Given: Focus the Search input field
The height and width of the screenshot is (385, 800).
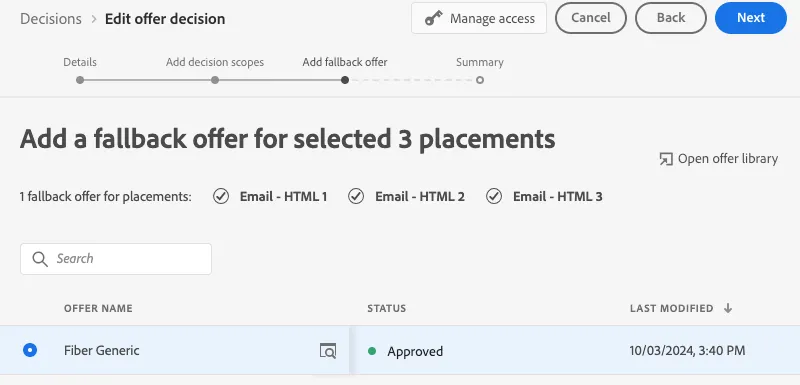Looking at the screenshot, I should coord(116,259).
